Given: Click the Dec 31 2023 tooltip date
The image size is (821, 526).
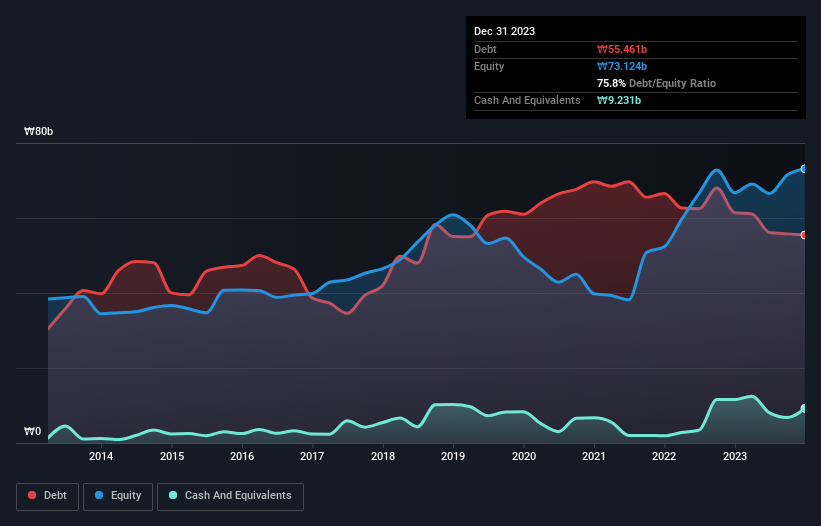Looking at the screenshot, I should coord(504,31).
